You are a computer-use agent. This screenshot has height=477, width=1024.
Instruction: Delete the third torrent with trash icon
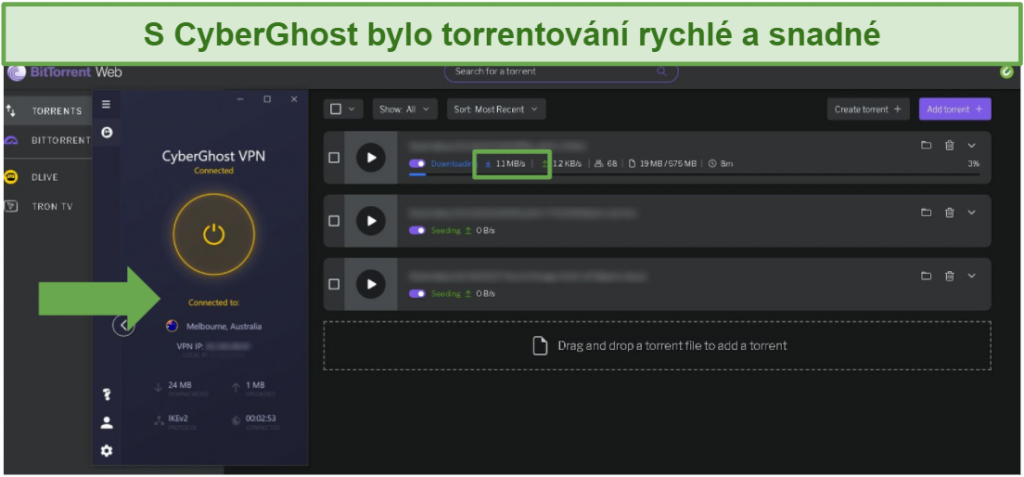[x=950, y=276]
